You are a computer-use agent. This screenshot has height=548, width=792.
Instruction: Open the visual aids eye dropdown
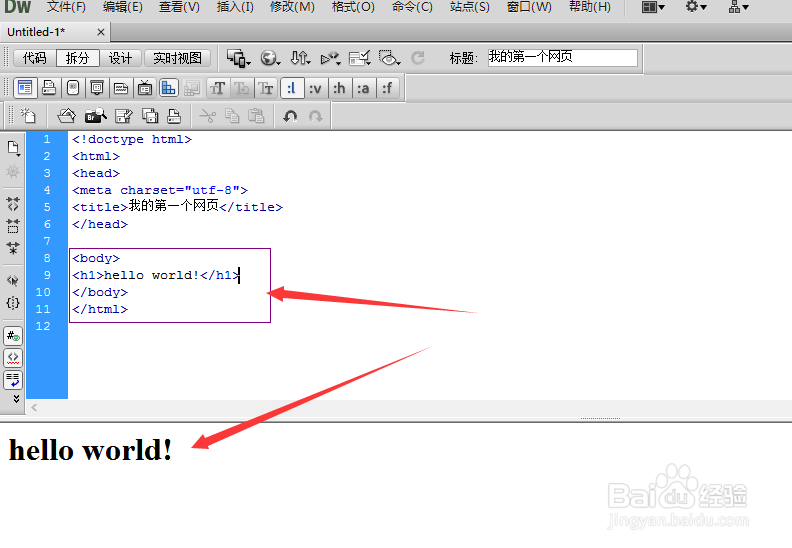tap(389, 58)
